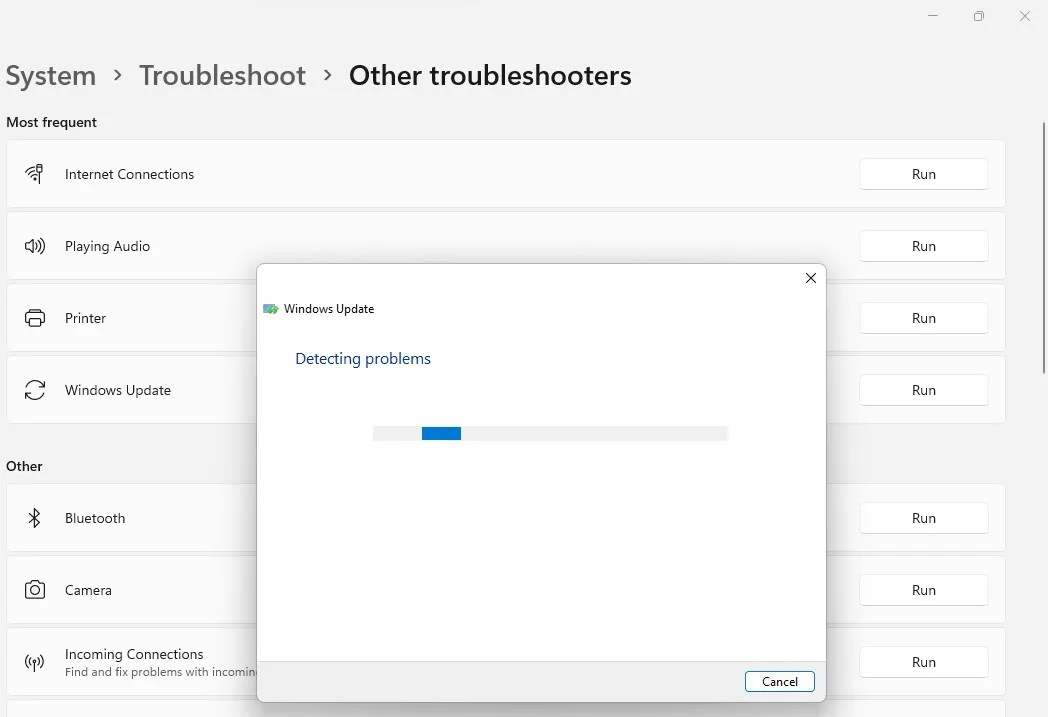Select the Incoming Connections label
Screen dimensions: 1048x717
134,654
